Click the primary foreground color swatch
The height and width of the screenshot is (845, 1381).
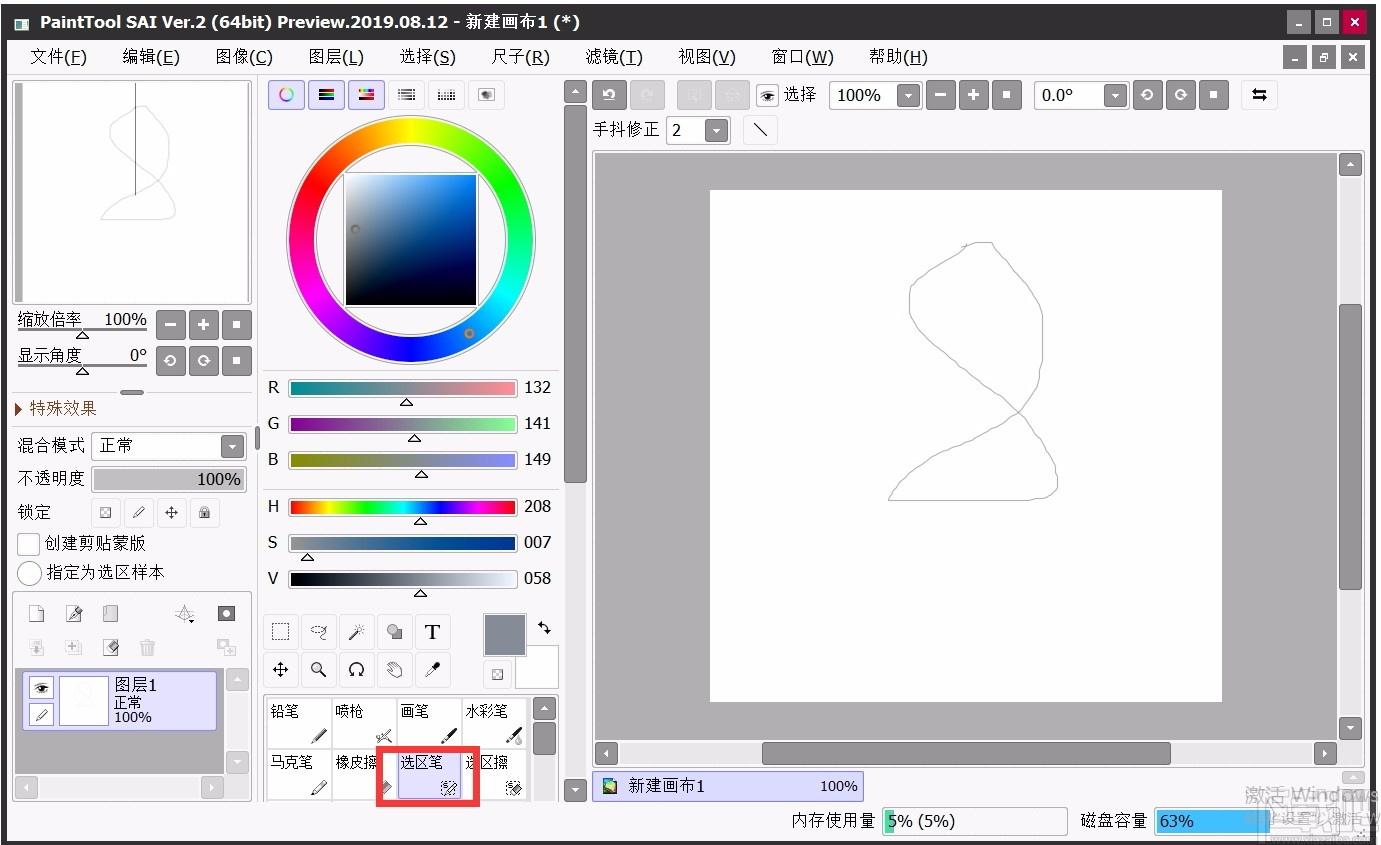click(x=505, y=635)
